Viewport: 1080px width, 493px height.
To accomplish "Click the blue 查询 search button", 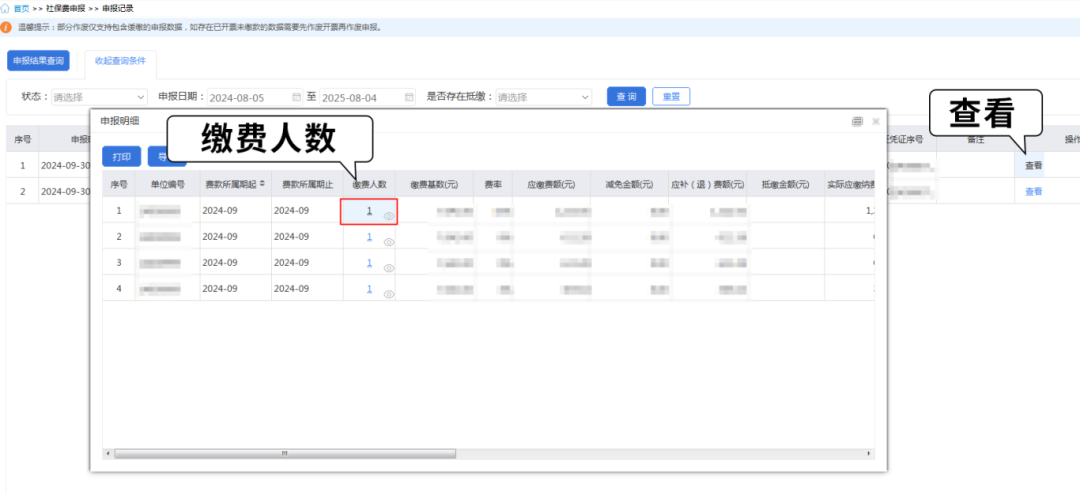I will click(626, 97).
